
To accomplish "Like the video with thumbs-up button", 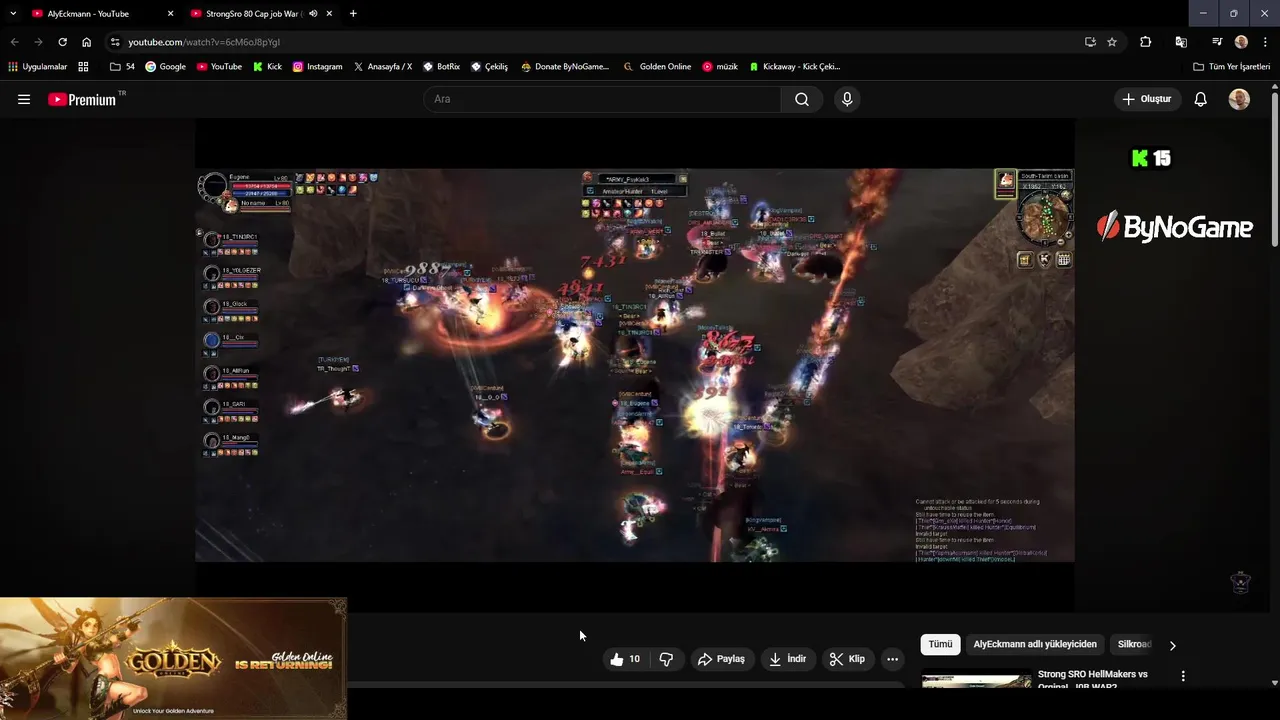I will pyautogui.click(x=625, y=659).
